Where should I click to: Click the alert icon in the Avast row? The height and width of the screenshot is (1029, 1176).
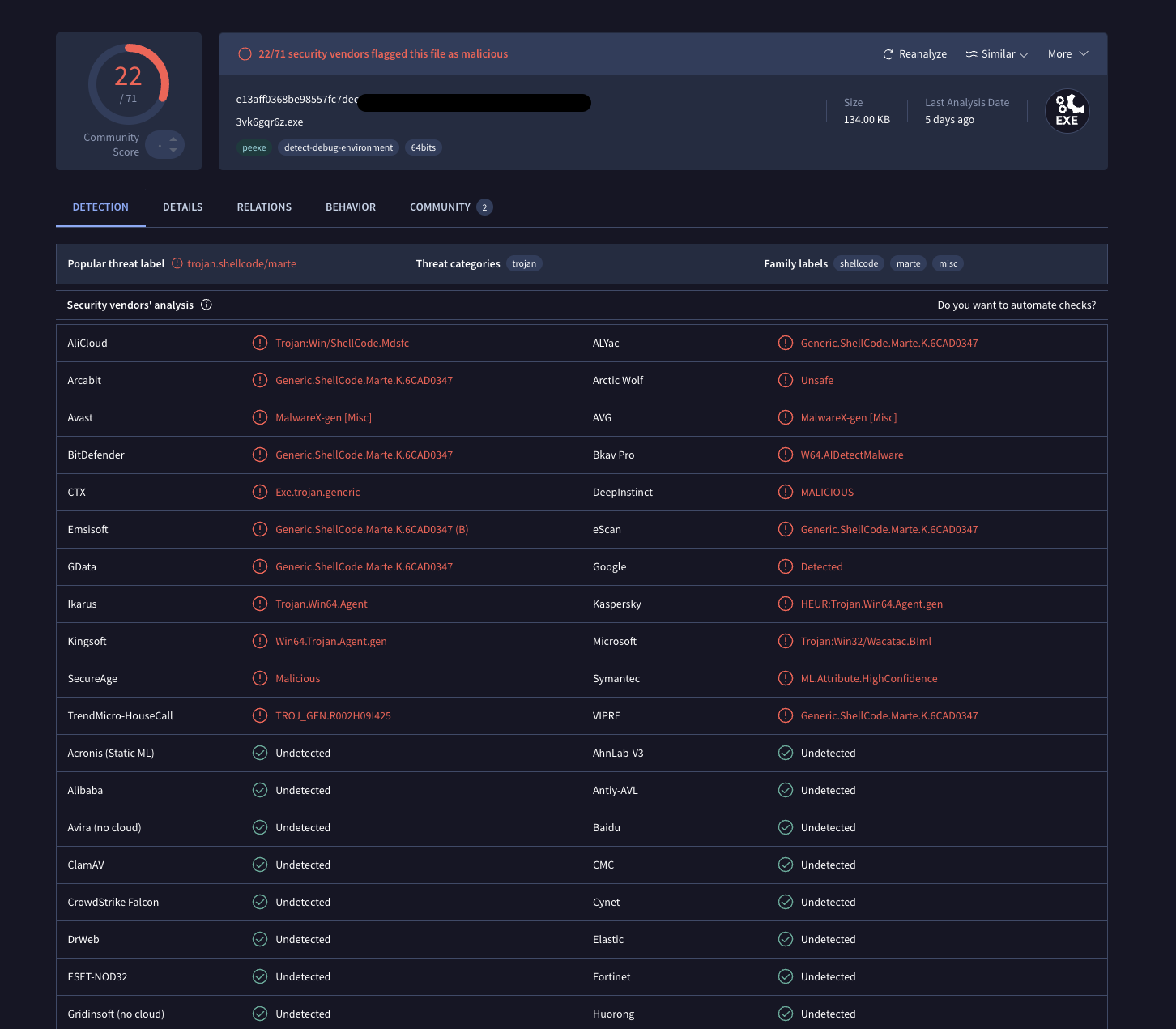(x=260, y=417)
